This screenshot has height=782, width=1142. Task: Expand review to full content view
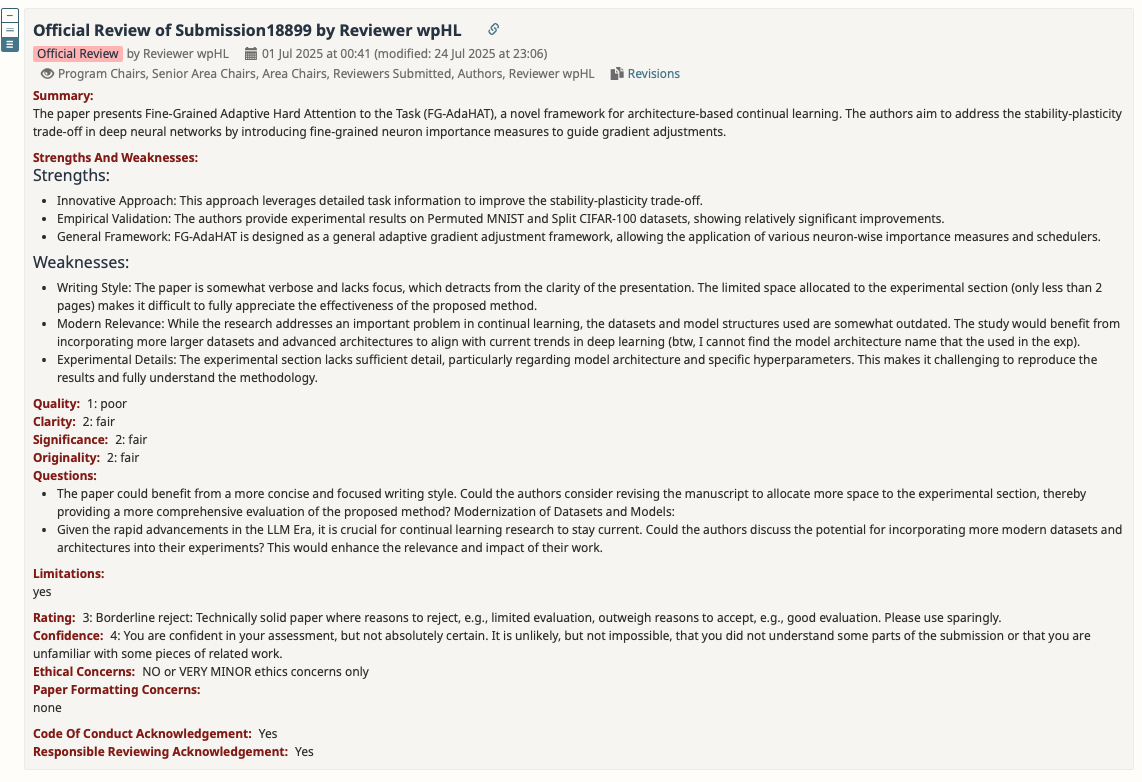pyautogui.click(x=10, y=44)
